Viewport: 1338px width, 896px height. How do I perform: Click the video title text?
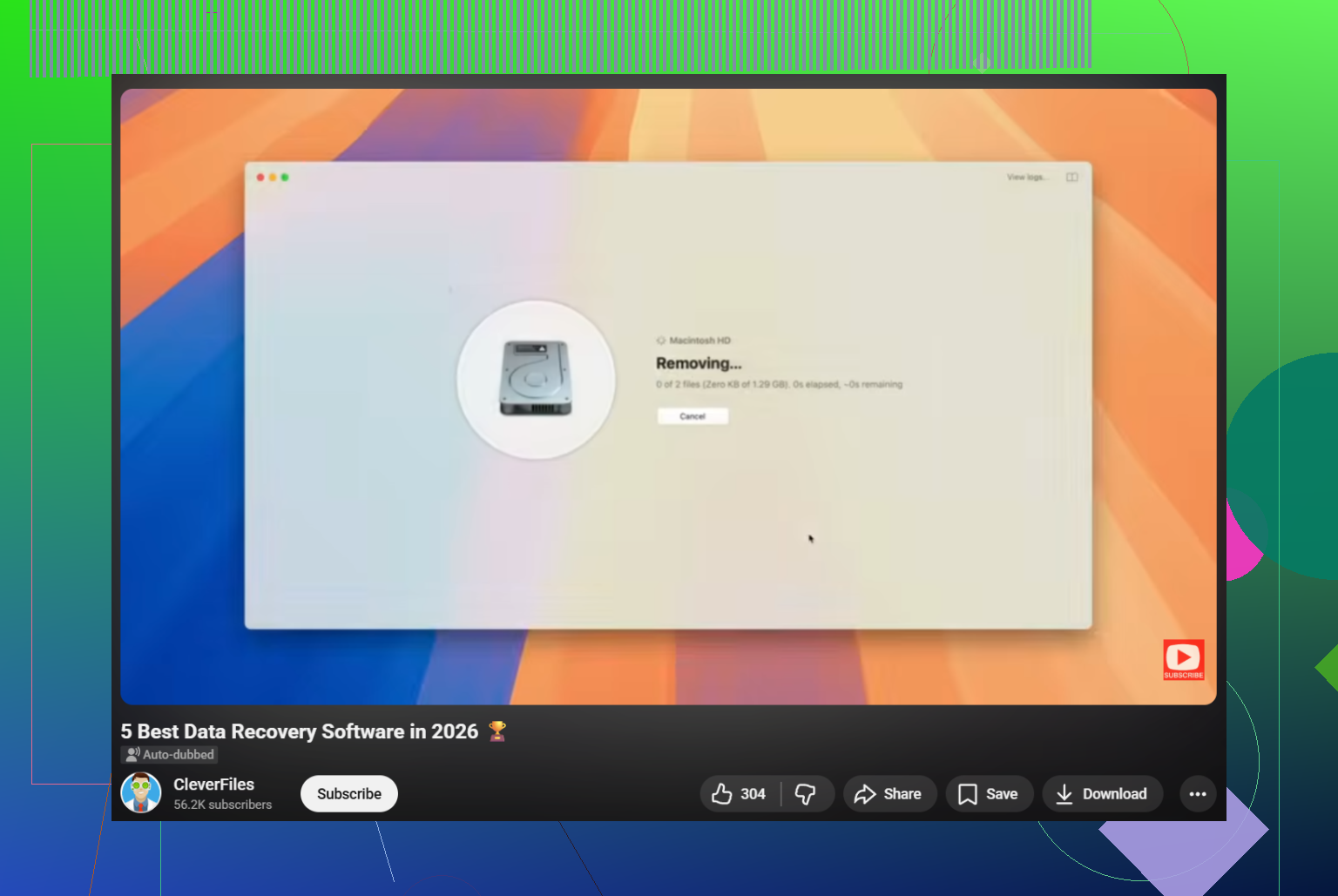pos(300,731)
